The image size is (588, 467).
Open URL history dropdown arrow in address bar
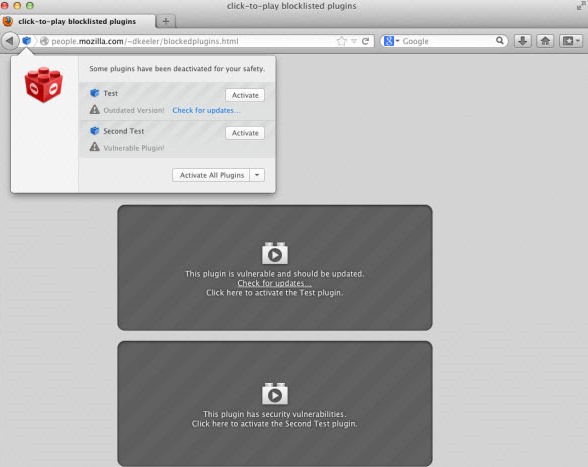coord(354,41)
